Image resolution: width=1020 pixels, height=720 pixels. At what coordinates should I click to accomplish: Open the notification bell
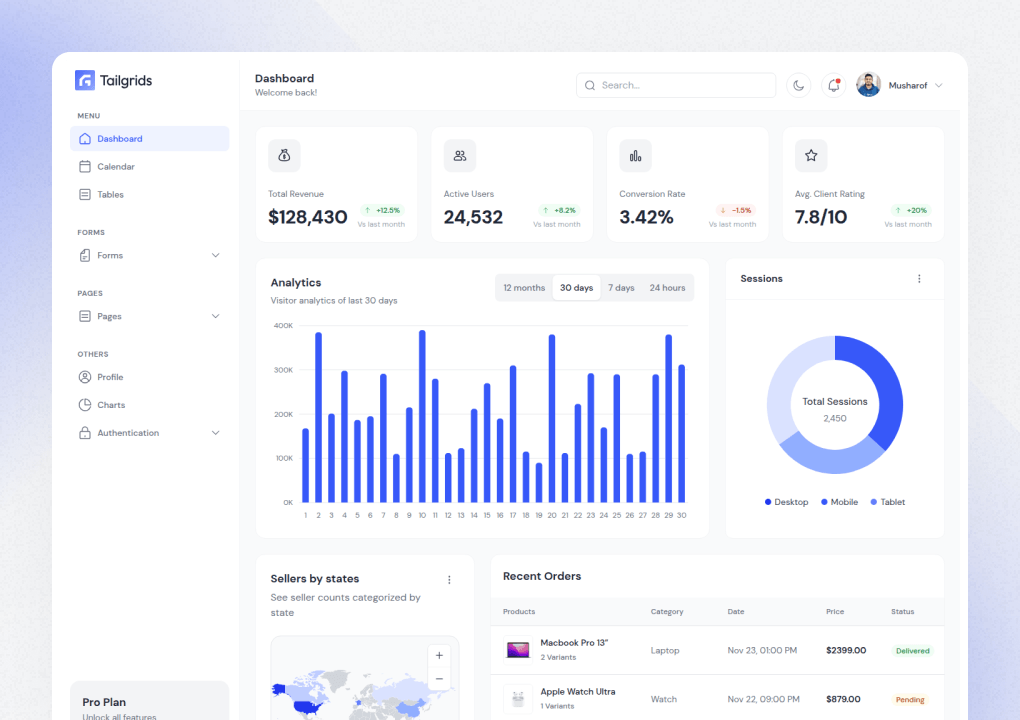click(x=833, y=85)
